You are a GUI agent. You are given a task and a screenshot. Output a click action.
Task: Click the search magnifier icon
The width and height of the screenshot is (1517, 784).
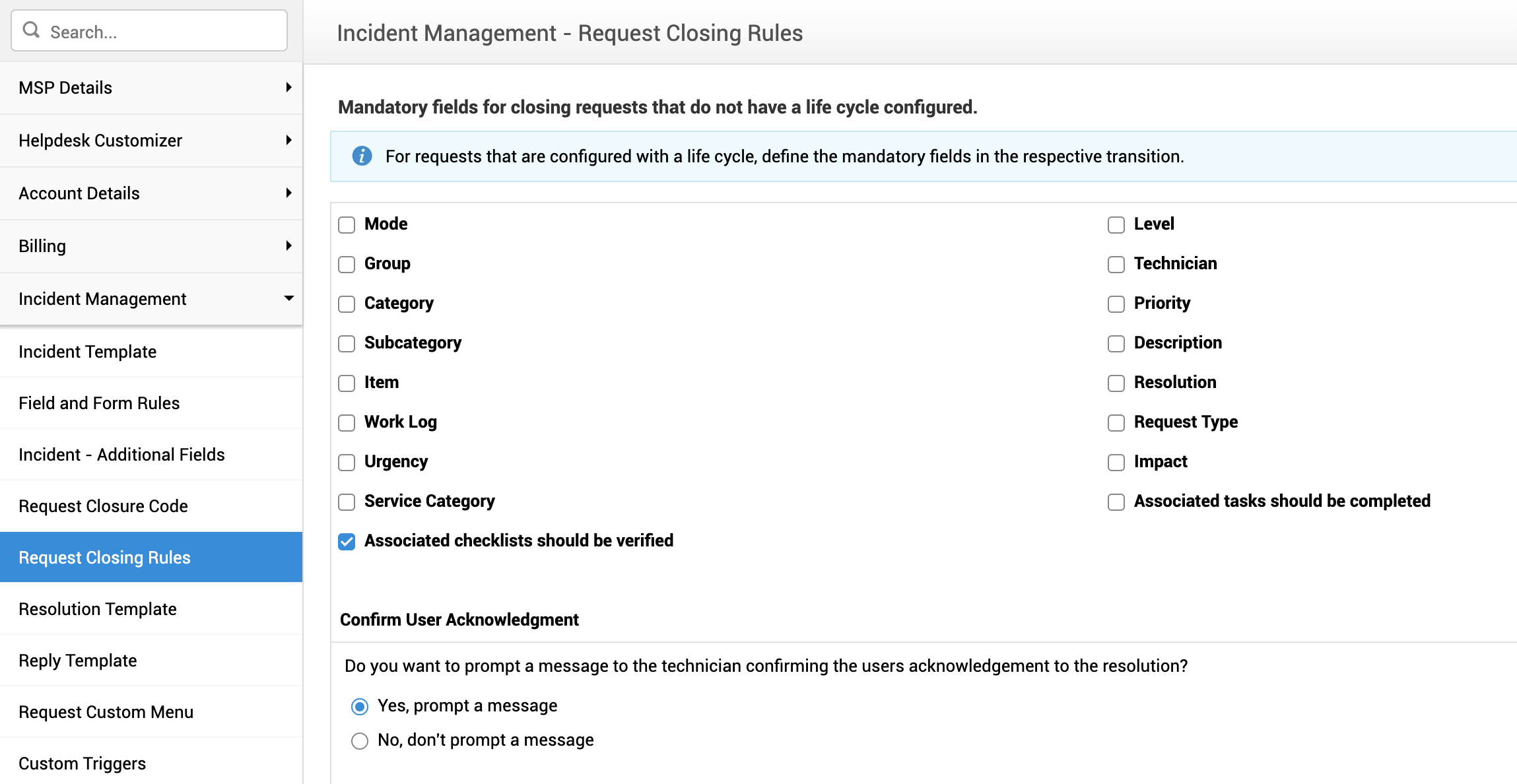click(31, 30)
